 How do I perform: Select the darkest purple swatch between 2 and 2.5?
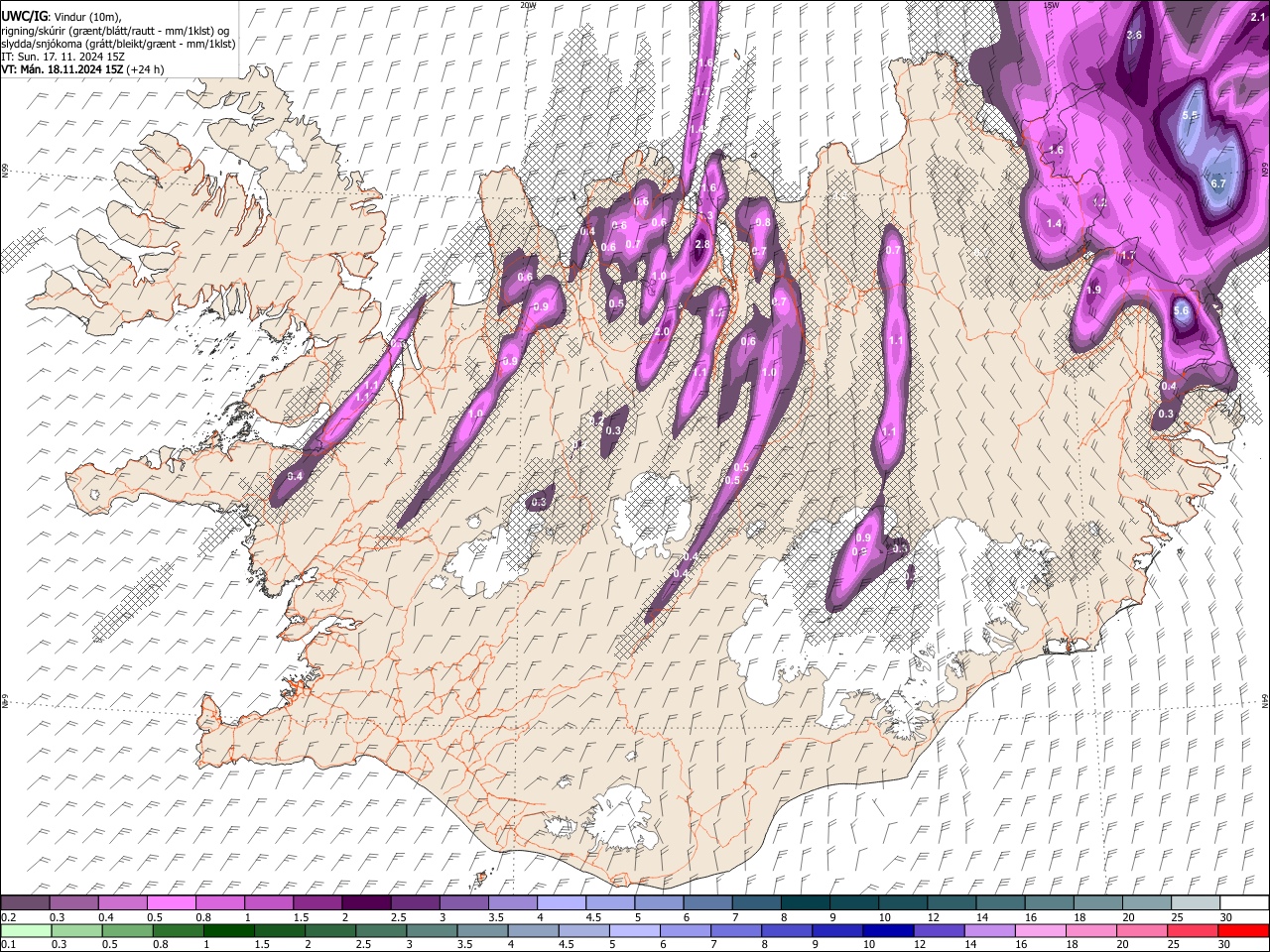[366, 903]
